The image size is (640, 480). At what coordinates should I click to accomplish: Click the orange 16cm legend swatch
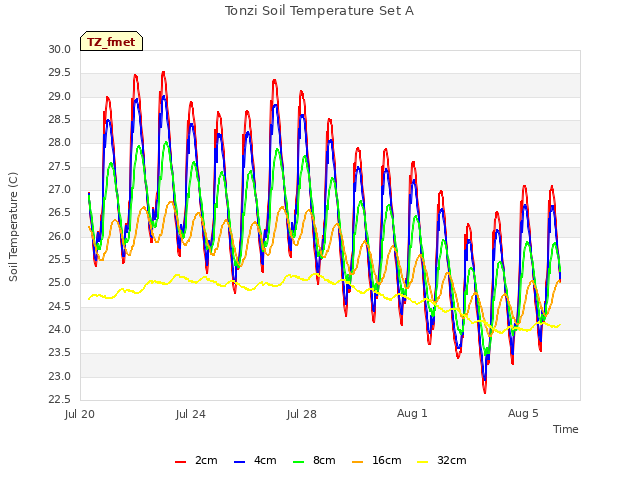pos(358,462)
